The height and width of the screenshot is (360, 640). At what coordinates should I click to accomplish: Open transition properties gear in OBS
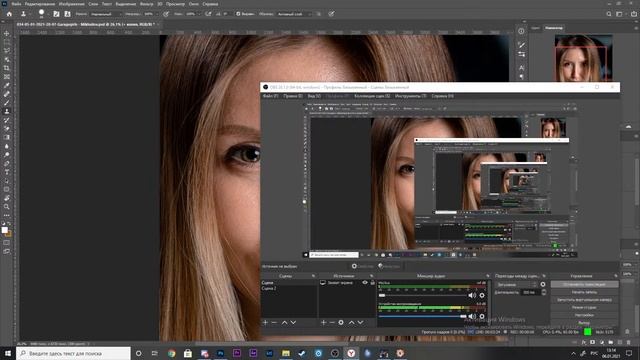pos(543,284)
